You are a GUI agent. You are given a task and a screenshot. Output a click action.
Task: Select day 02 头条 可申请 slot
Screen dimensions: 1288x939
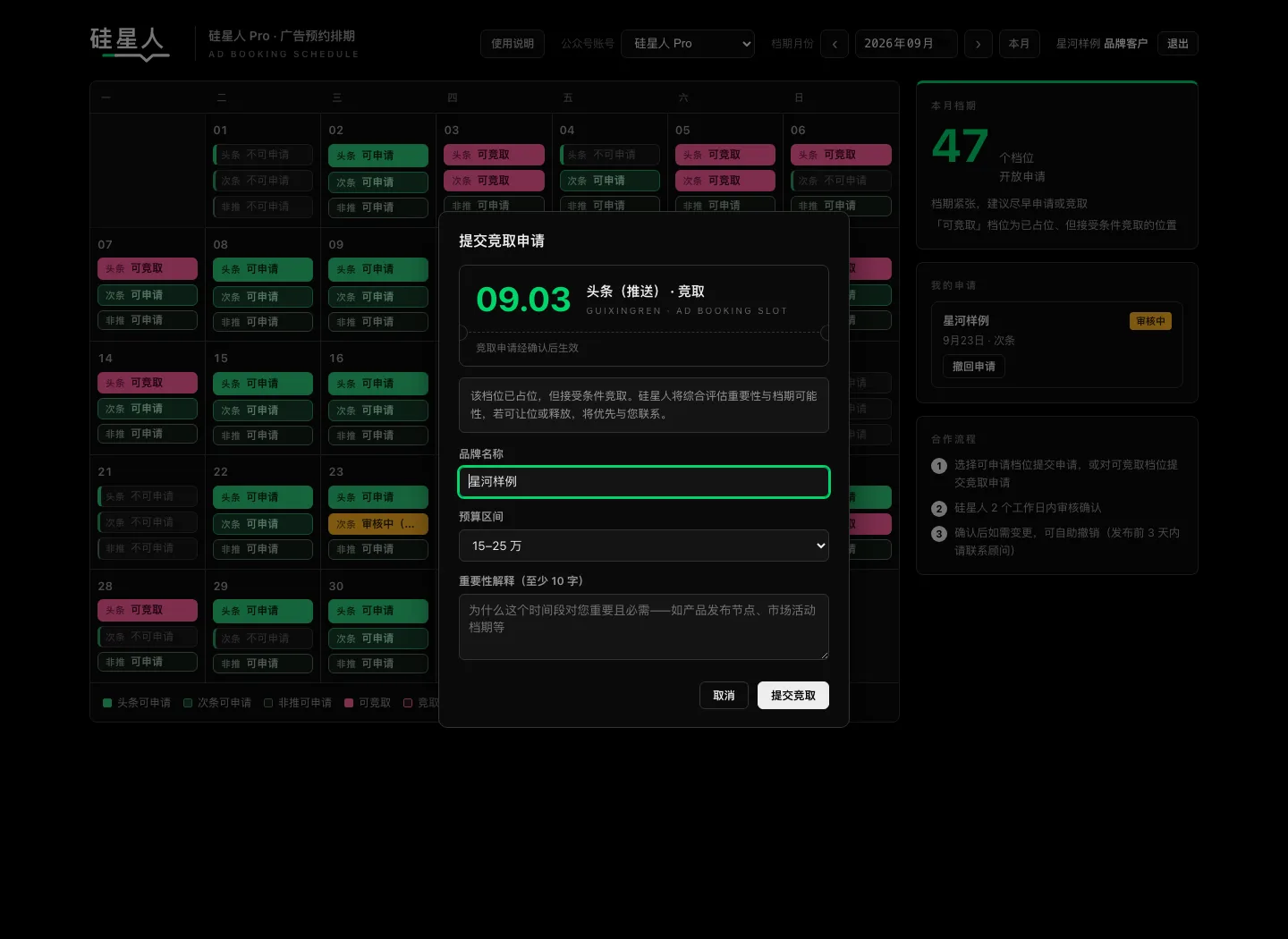point(377,156)
